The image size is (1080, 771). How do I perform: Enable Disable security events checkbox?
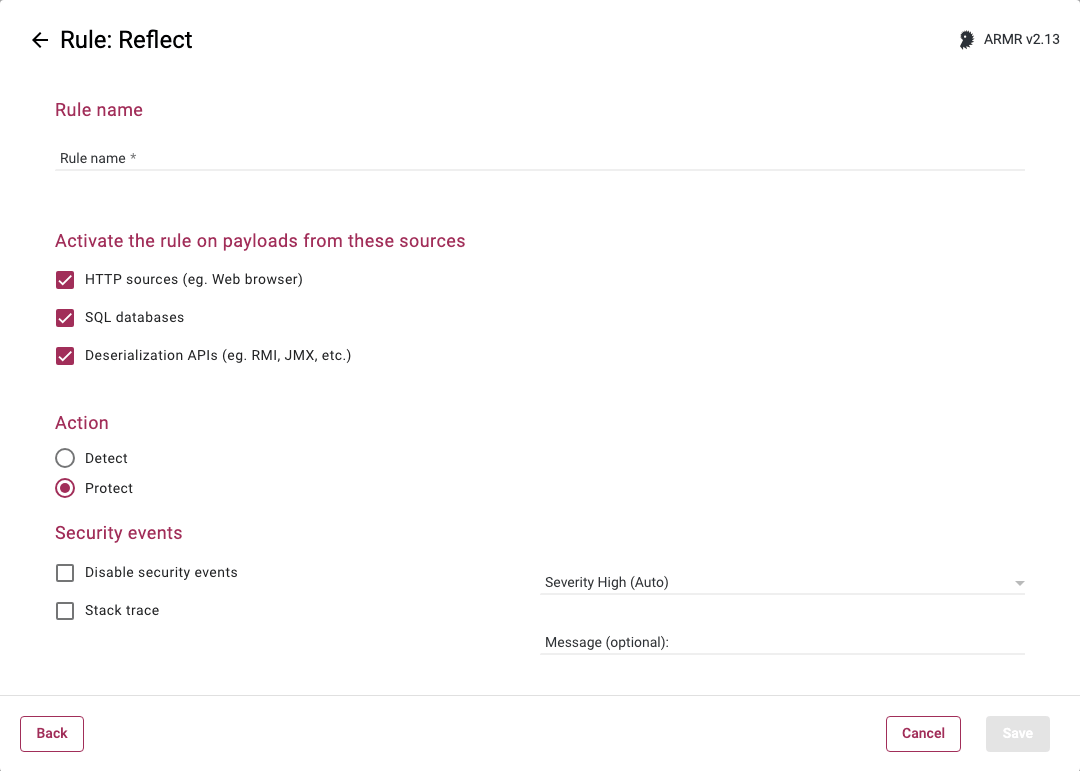[65, 573]
